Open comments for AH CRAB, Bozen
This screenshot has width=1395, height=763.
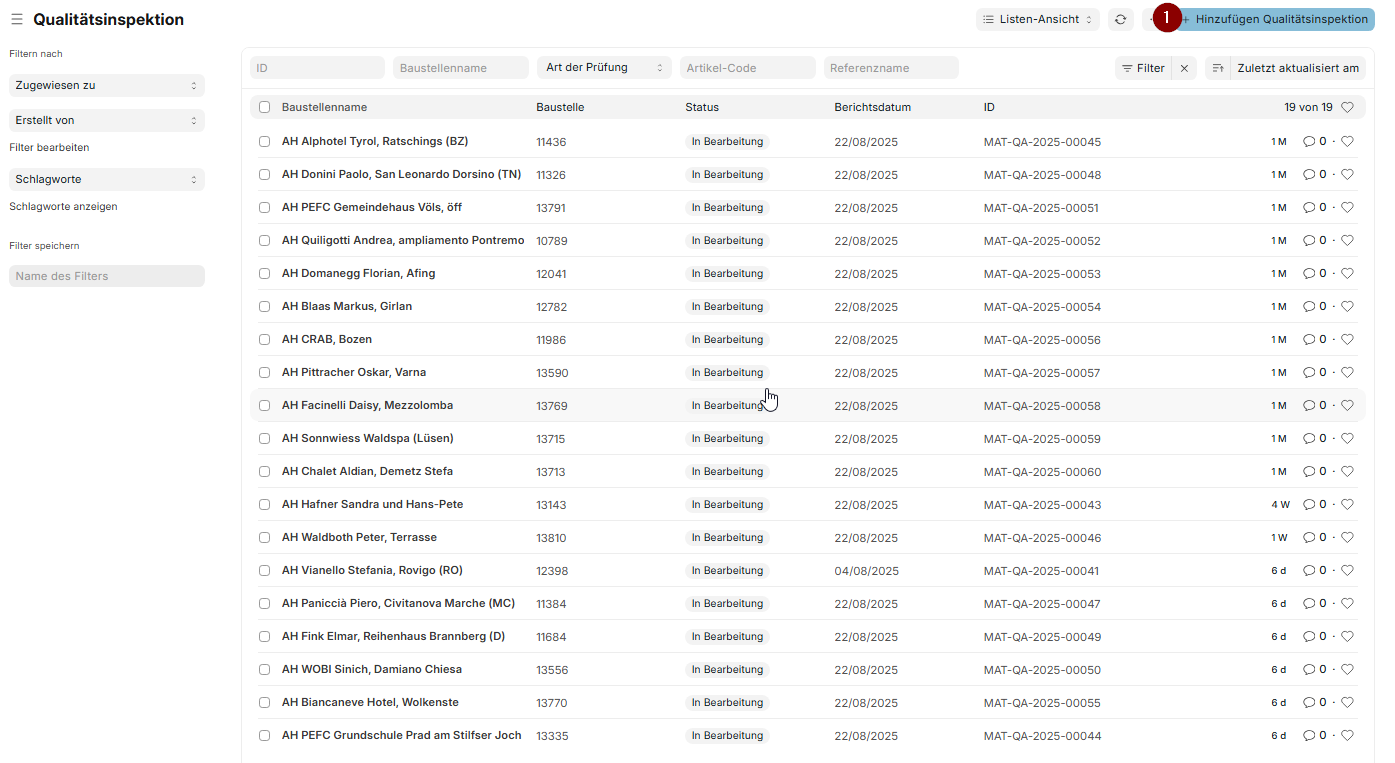pos(1314,339)
